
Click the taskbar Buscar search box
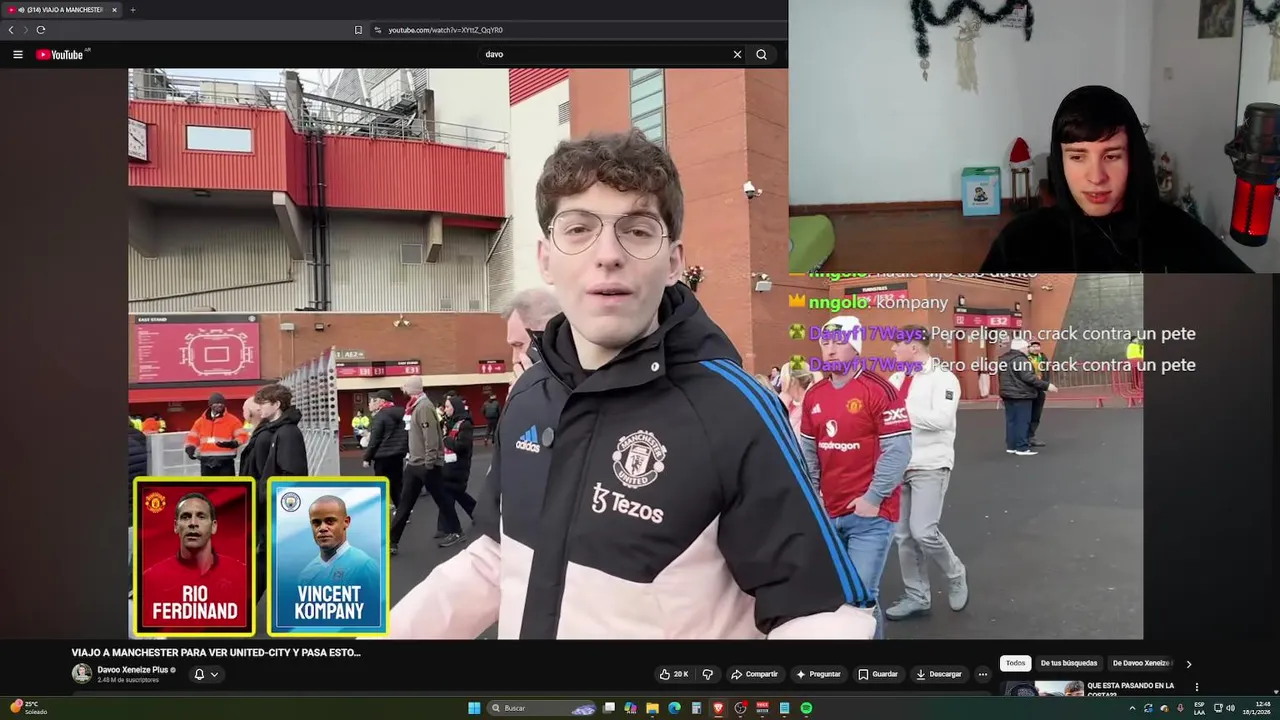[543, 708]
